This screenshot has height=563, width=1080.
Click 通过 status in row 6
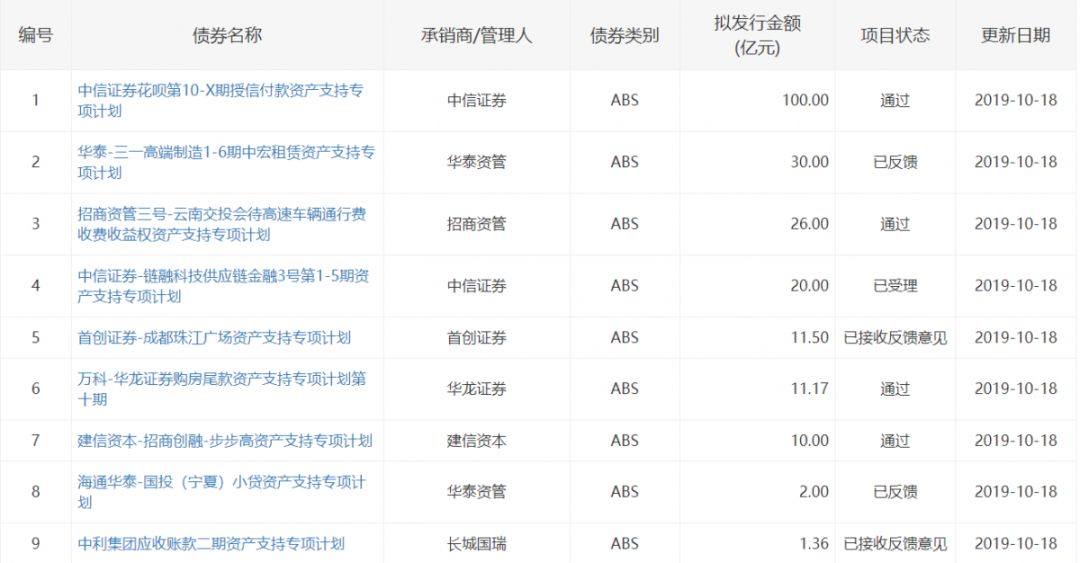point(895,389)
